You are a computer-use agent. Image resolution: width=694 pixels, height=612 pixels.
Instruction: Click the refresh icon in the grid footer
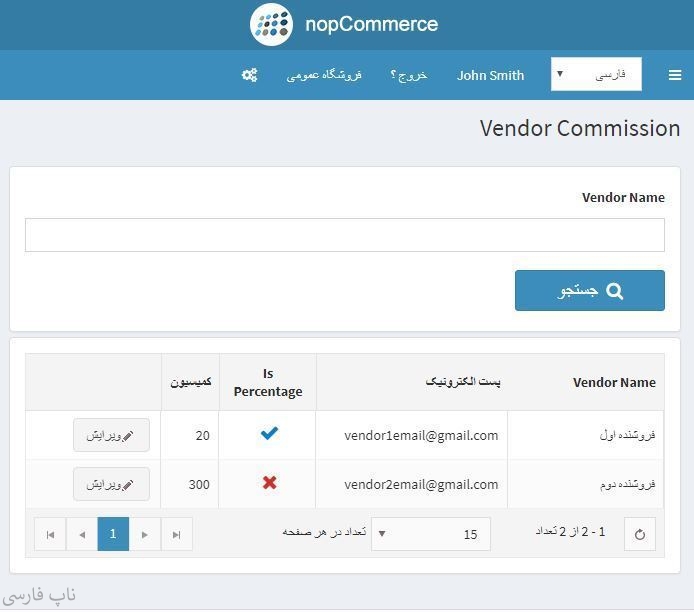tap(640, 534)
